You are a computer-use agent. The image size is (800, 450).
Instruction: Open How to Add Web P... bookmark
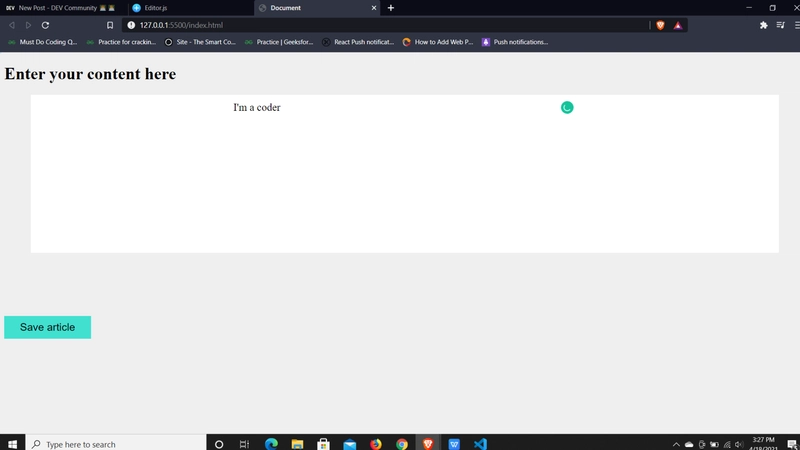pos(438,42)
